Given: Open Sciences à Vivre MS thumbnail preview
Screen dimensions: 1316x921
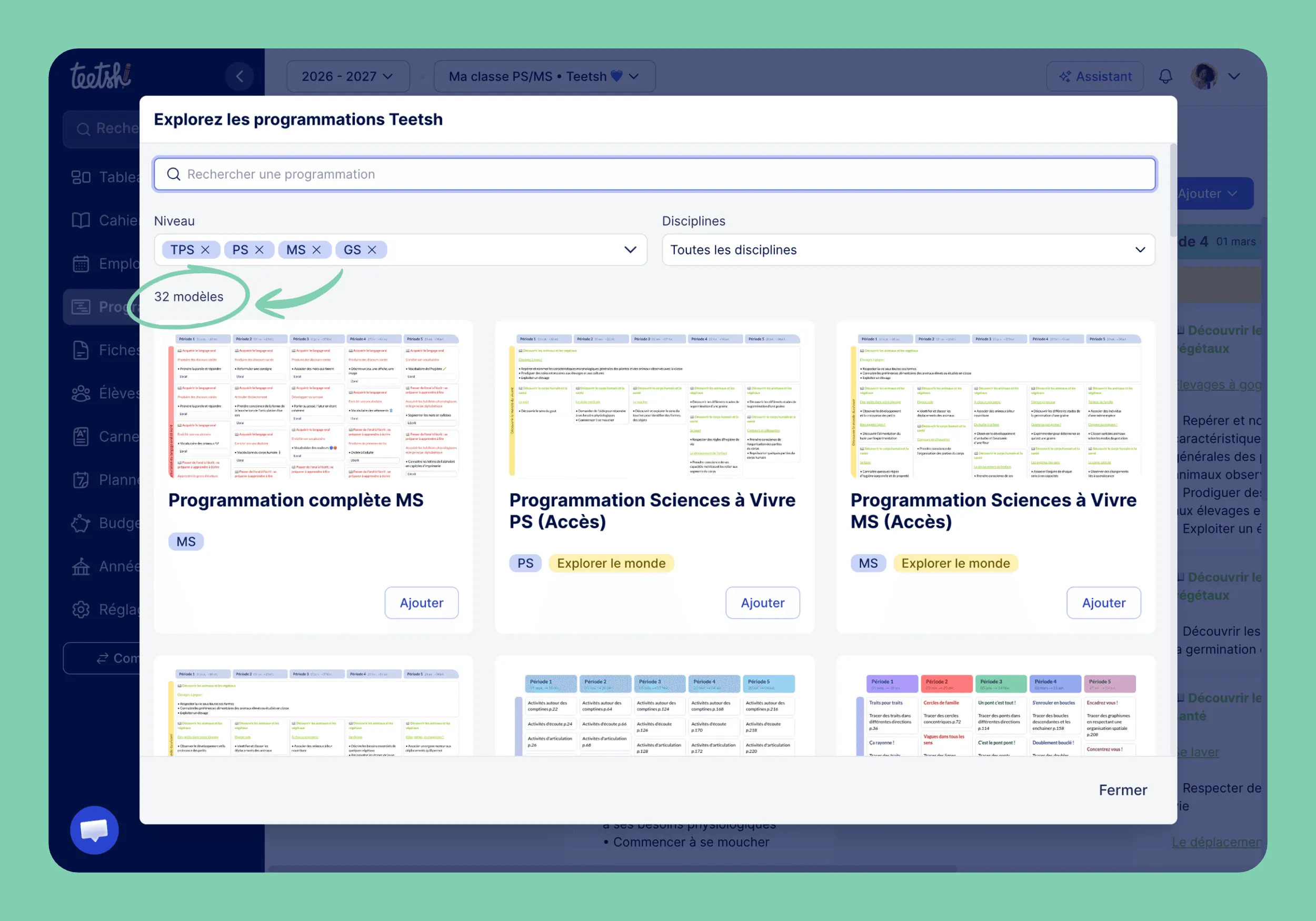Looking at the screenshot, I should [995, 406].
